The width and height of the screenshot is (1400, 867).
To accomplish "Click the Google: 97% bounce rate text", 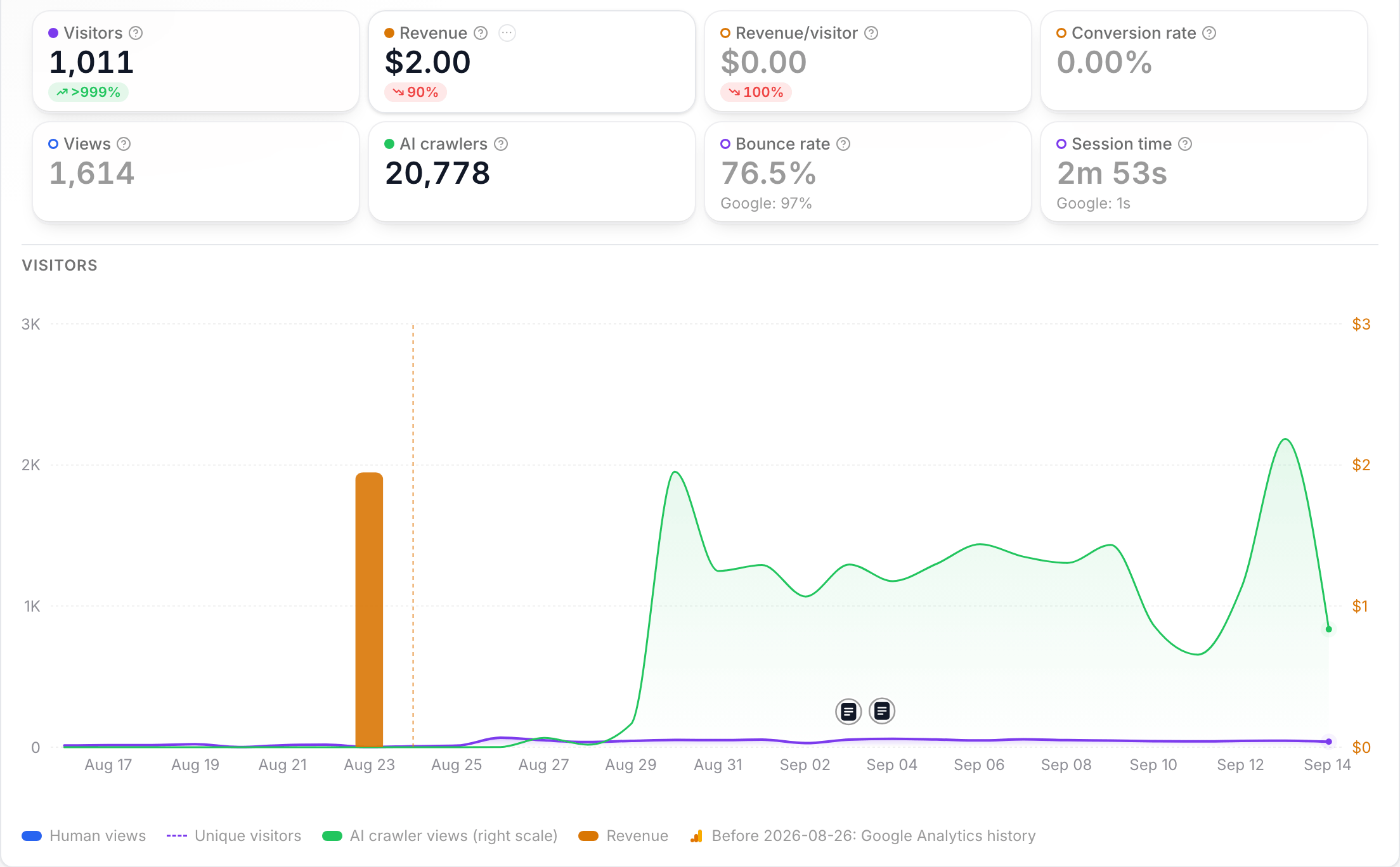I will click(x=766, y=203).
